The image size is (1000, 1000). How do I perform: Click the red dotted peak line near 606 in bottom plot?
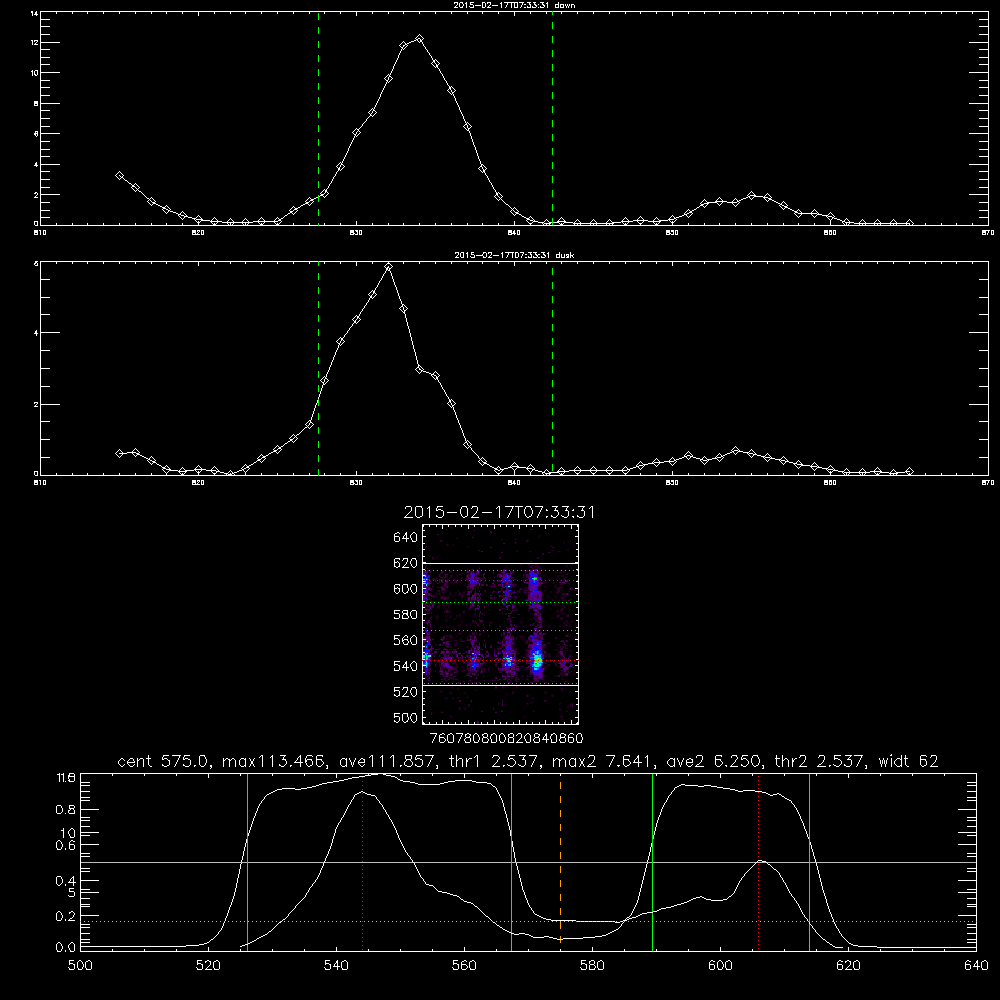758,861
